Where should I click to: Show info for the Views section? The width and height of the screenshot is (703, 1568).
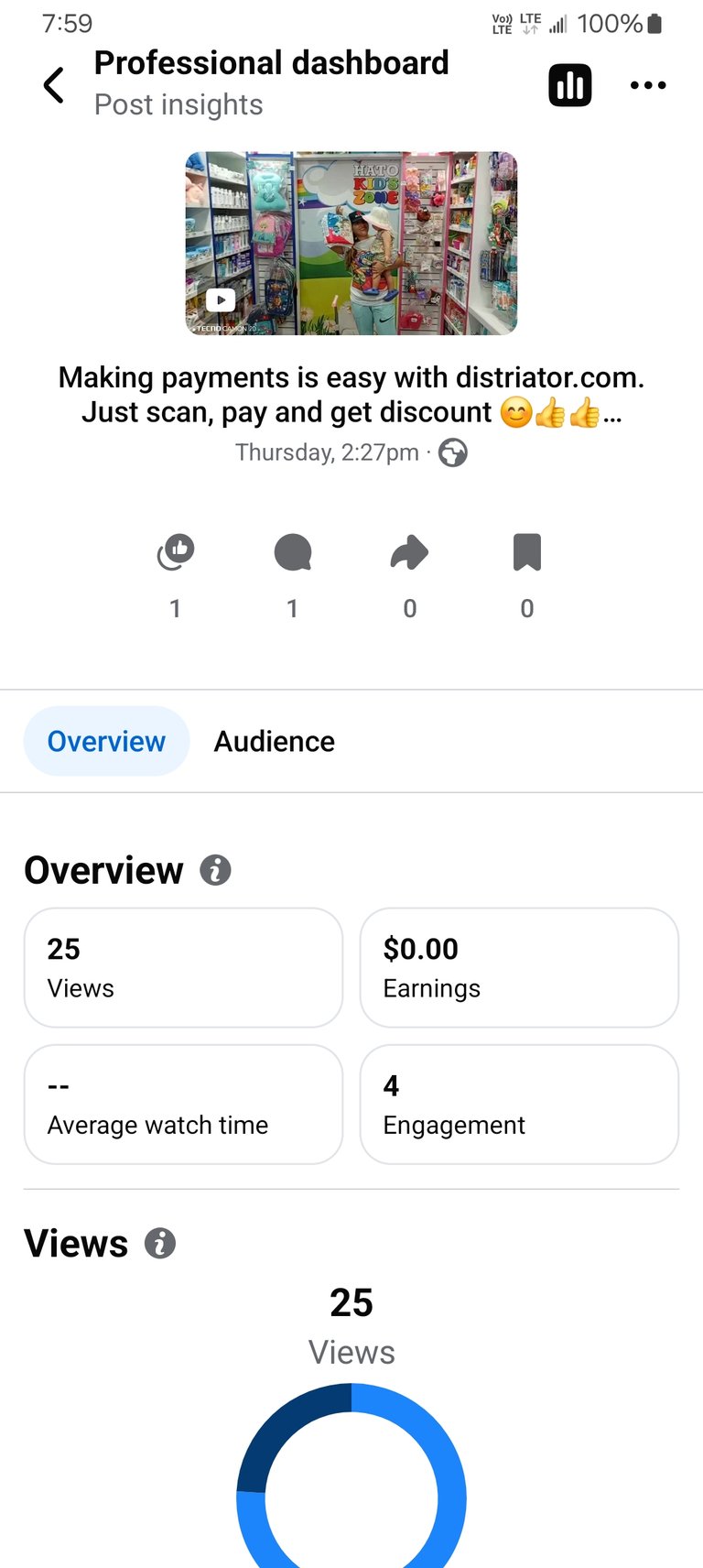coord(160,1243)
